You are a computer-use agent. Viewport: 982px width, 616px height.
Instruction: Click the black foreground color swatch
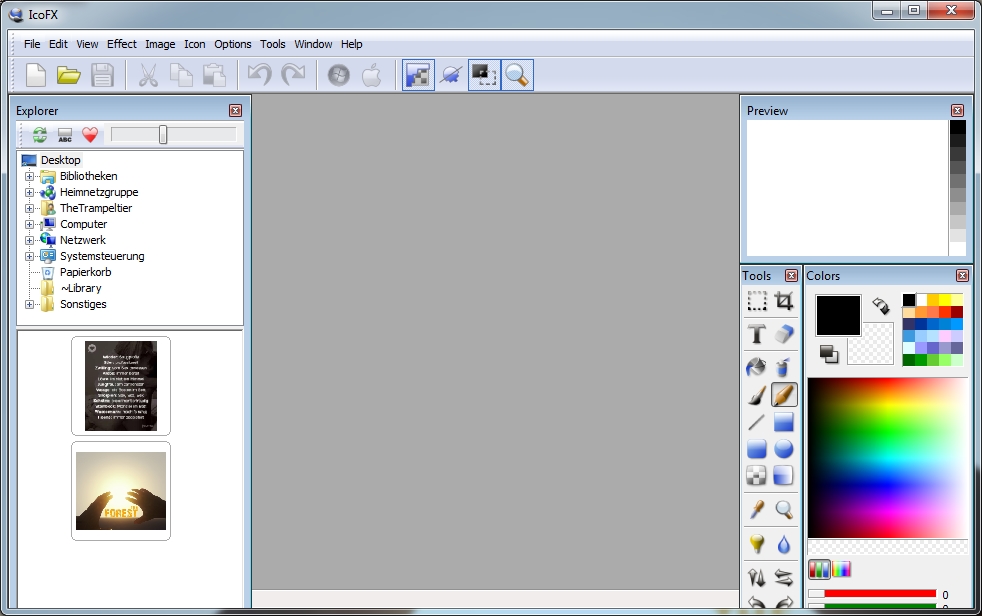click(837, 315)
